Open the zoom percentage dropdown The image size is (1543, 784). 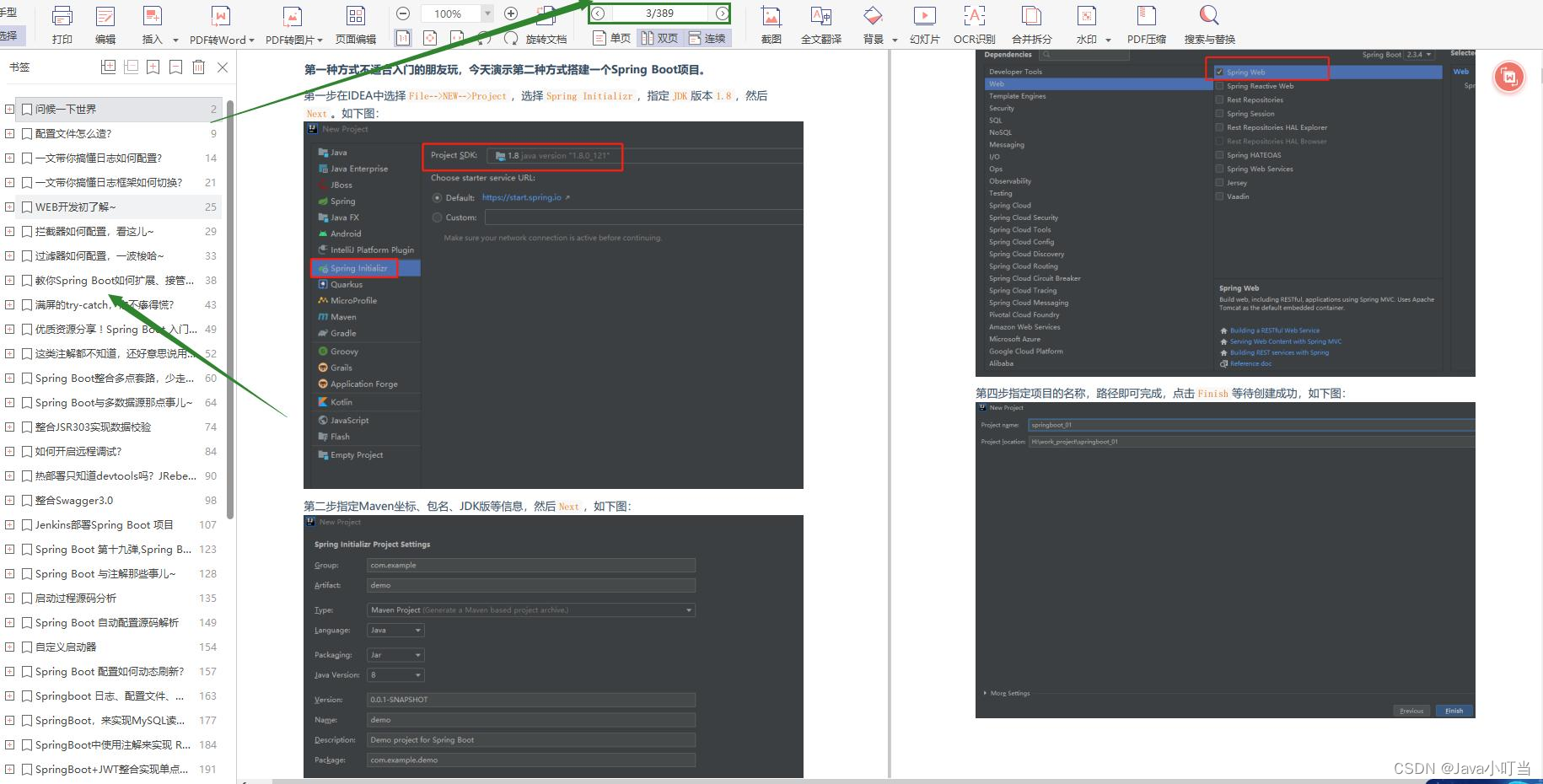(x=487, y=13)
